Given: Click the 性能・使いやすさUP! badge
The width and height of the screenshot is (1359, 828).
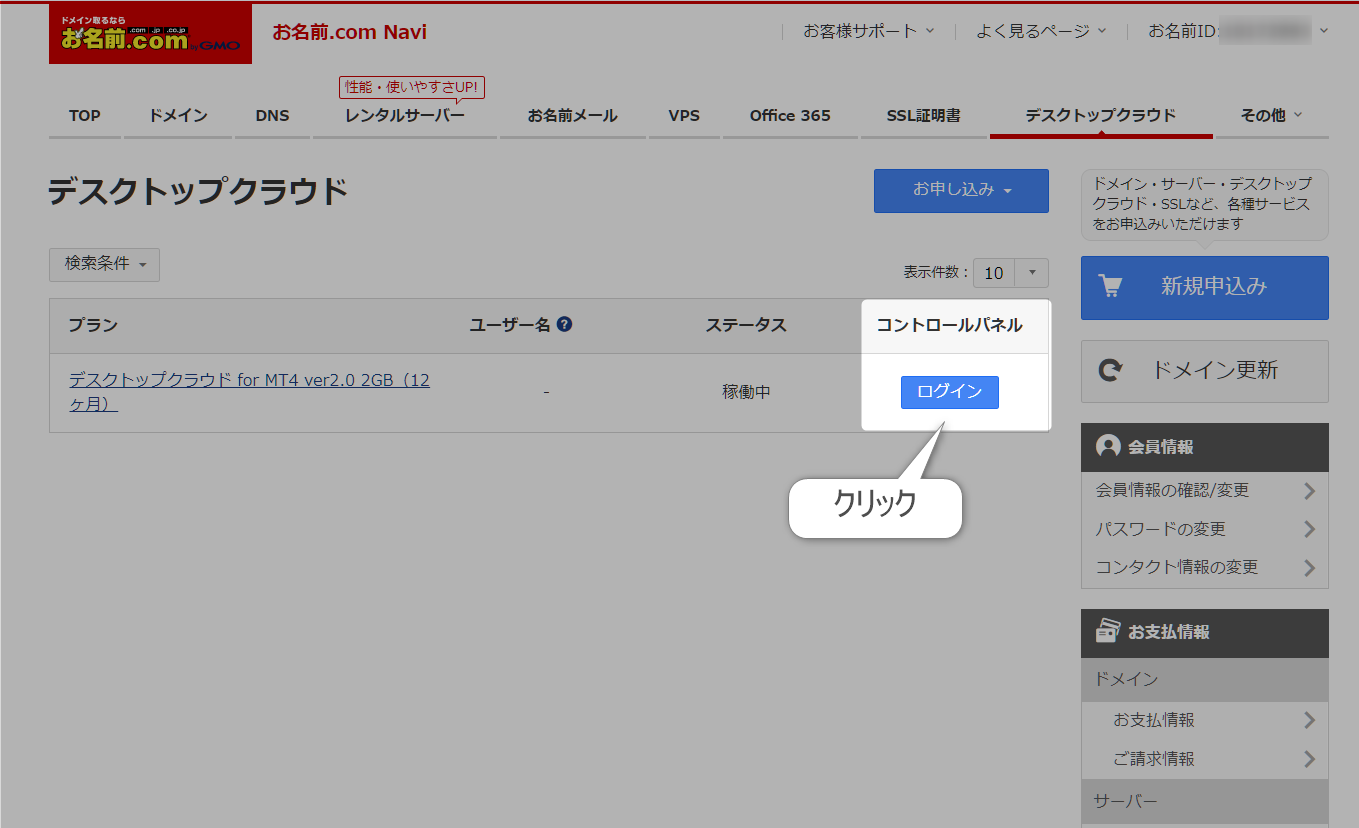Looking at the screenshot, I should (x=412, y=87).
